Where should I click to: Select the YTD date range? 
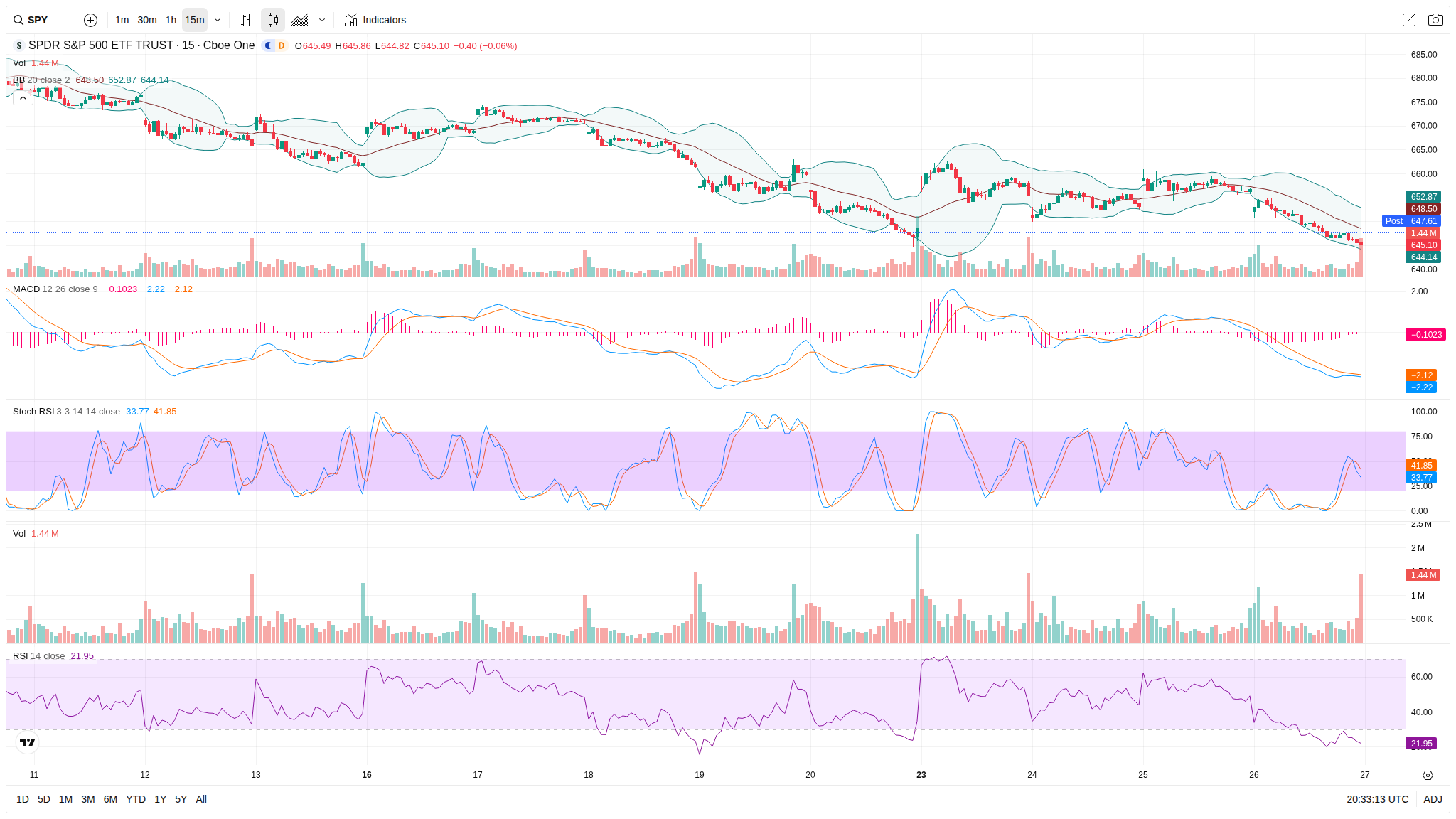tap(135, 799)
